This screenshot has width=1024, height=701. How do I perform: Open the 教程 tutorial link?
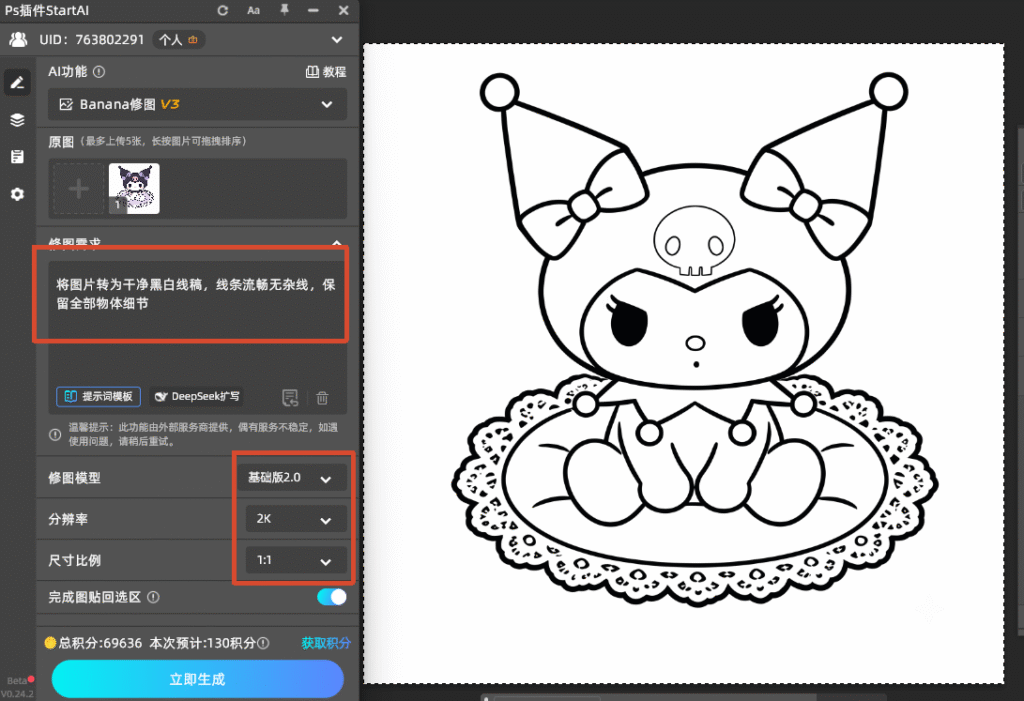tap(326, 72)
